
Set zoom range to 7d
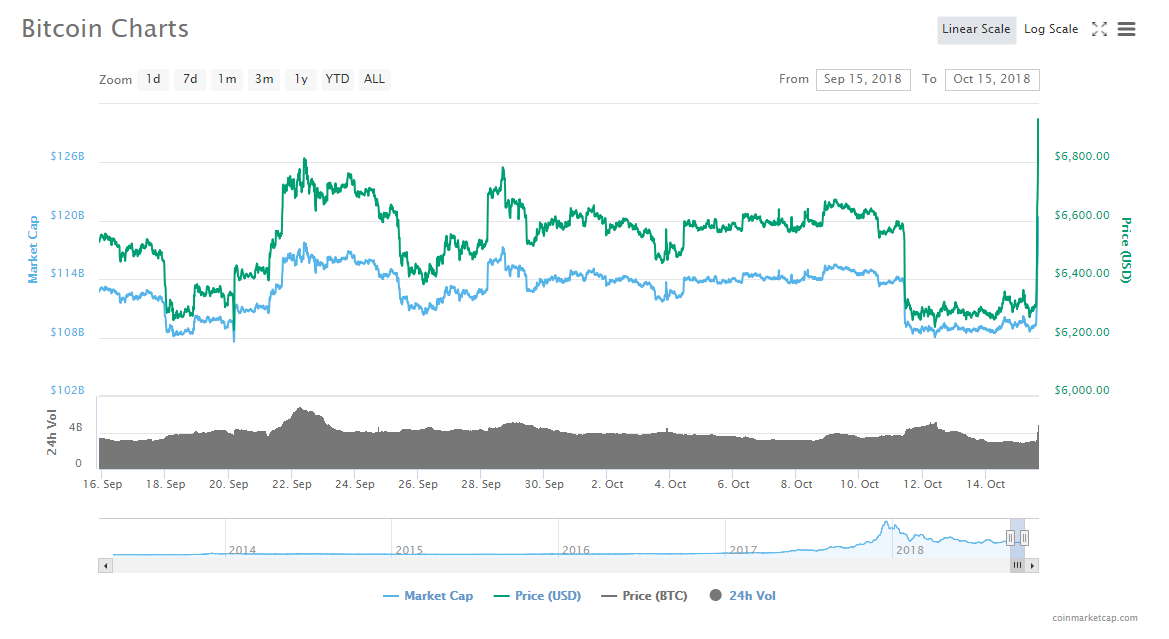pyautogui.click(x=190, y=79)
